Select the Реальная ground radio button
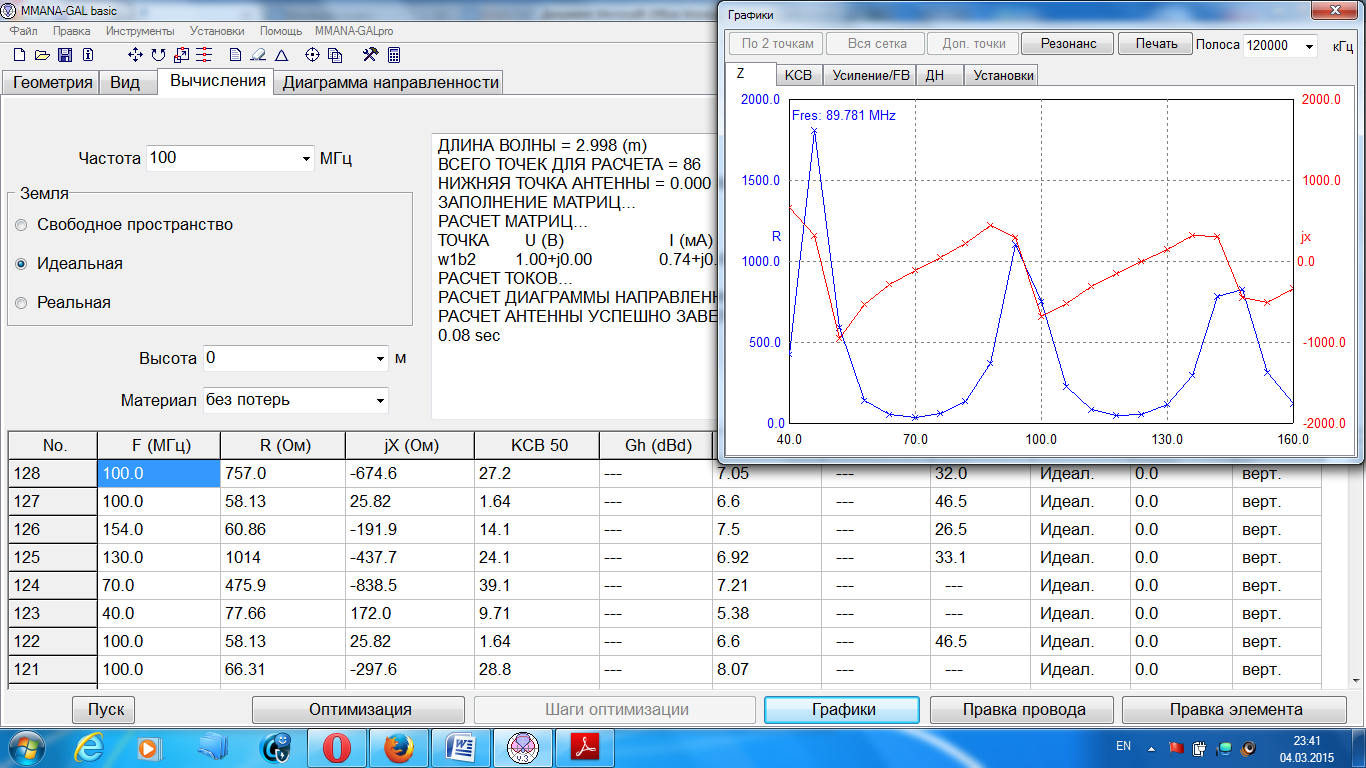 tap(22, 303)
